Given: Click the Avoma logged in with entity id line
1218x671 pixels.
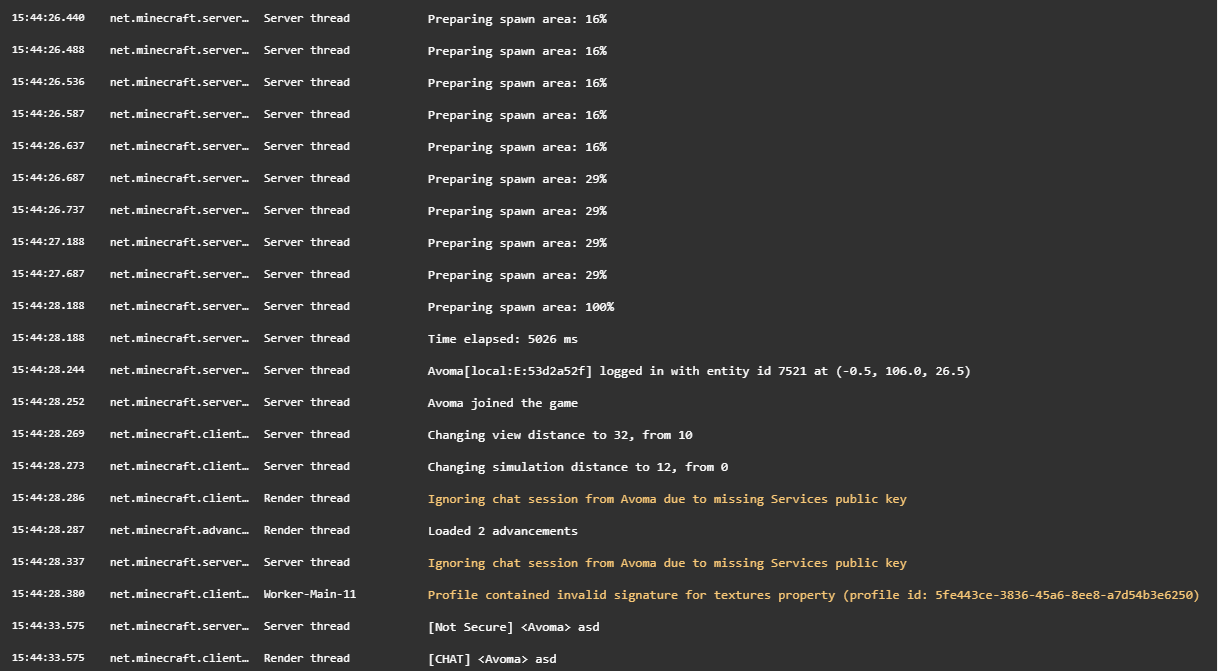Looking at the screenshot, I should pos(699,370).
